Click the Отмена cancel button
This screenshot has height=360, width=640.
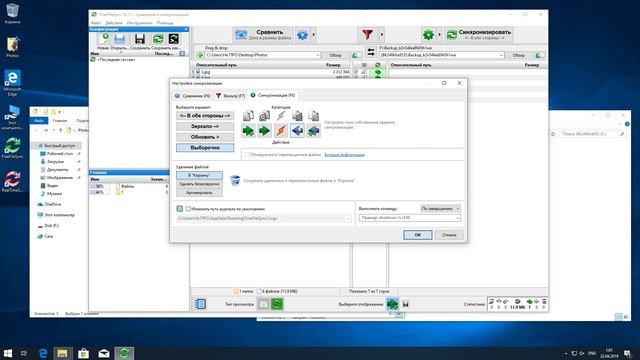coord(449,235)
